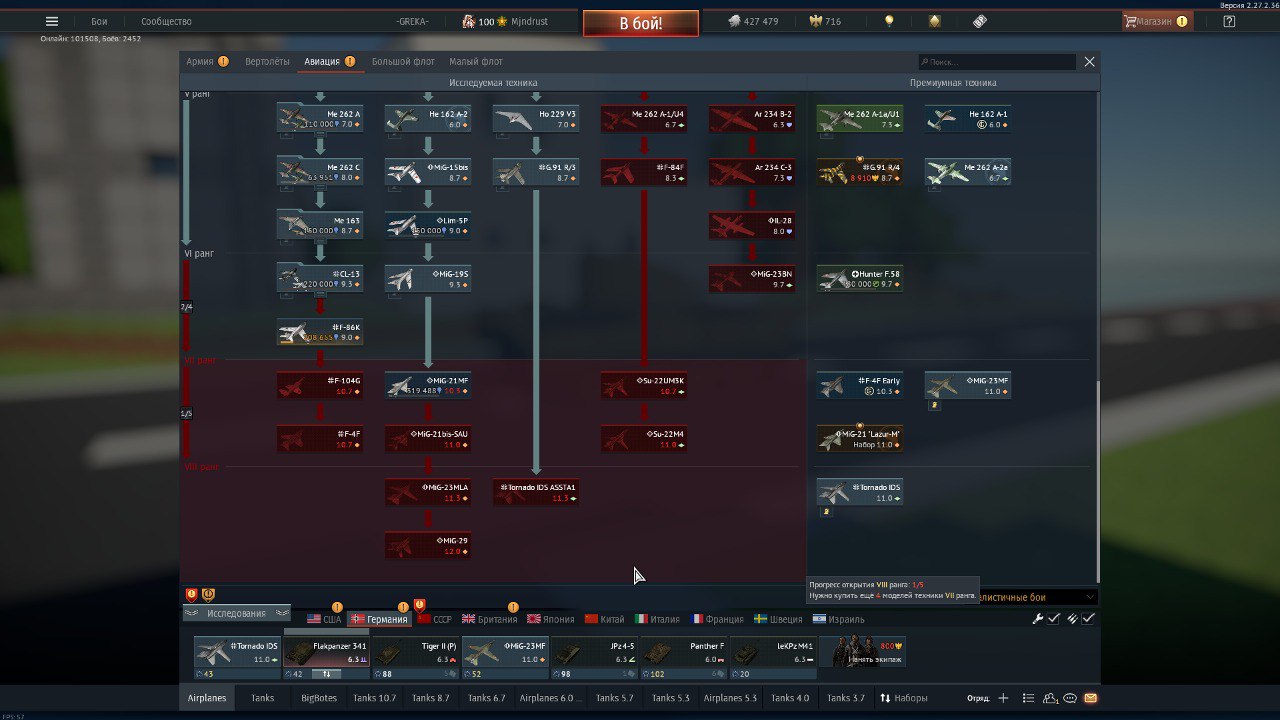
Task: Switch to the Армия tab
Action: coord(207,61)
